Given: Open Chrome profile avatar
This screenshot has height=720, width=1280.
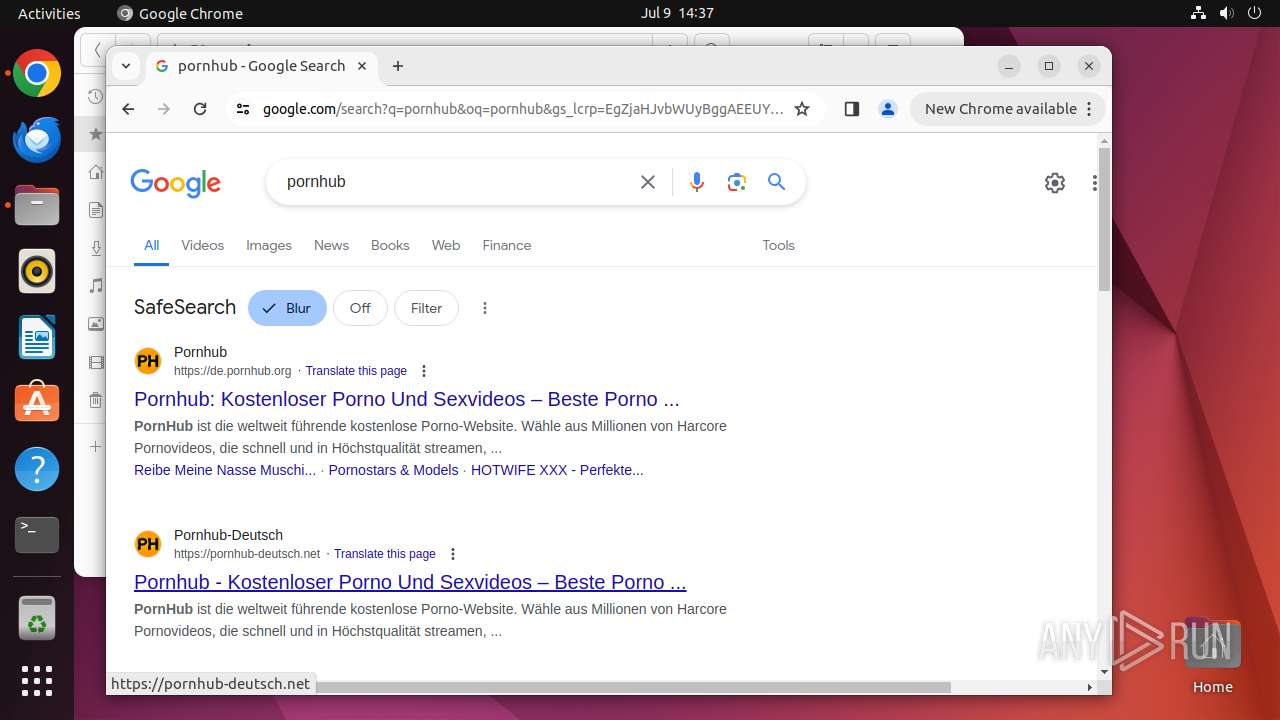Looking at the screenshot, I should coord(887,109).
